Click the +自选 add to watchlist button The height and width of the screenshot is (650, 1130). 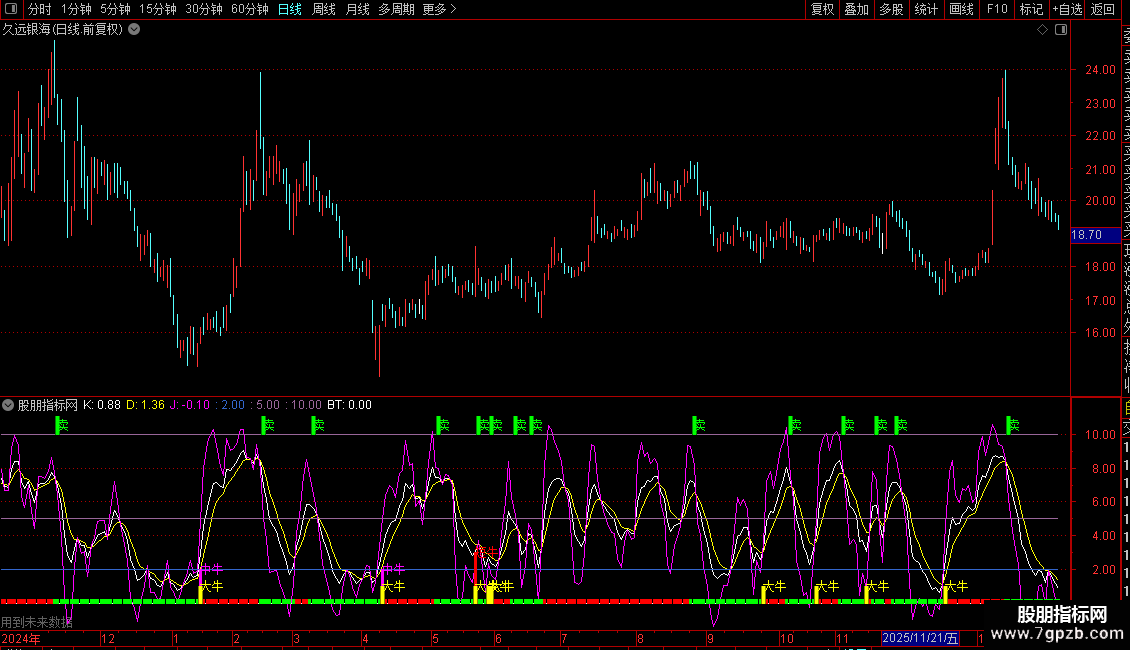point(1067,9)
